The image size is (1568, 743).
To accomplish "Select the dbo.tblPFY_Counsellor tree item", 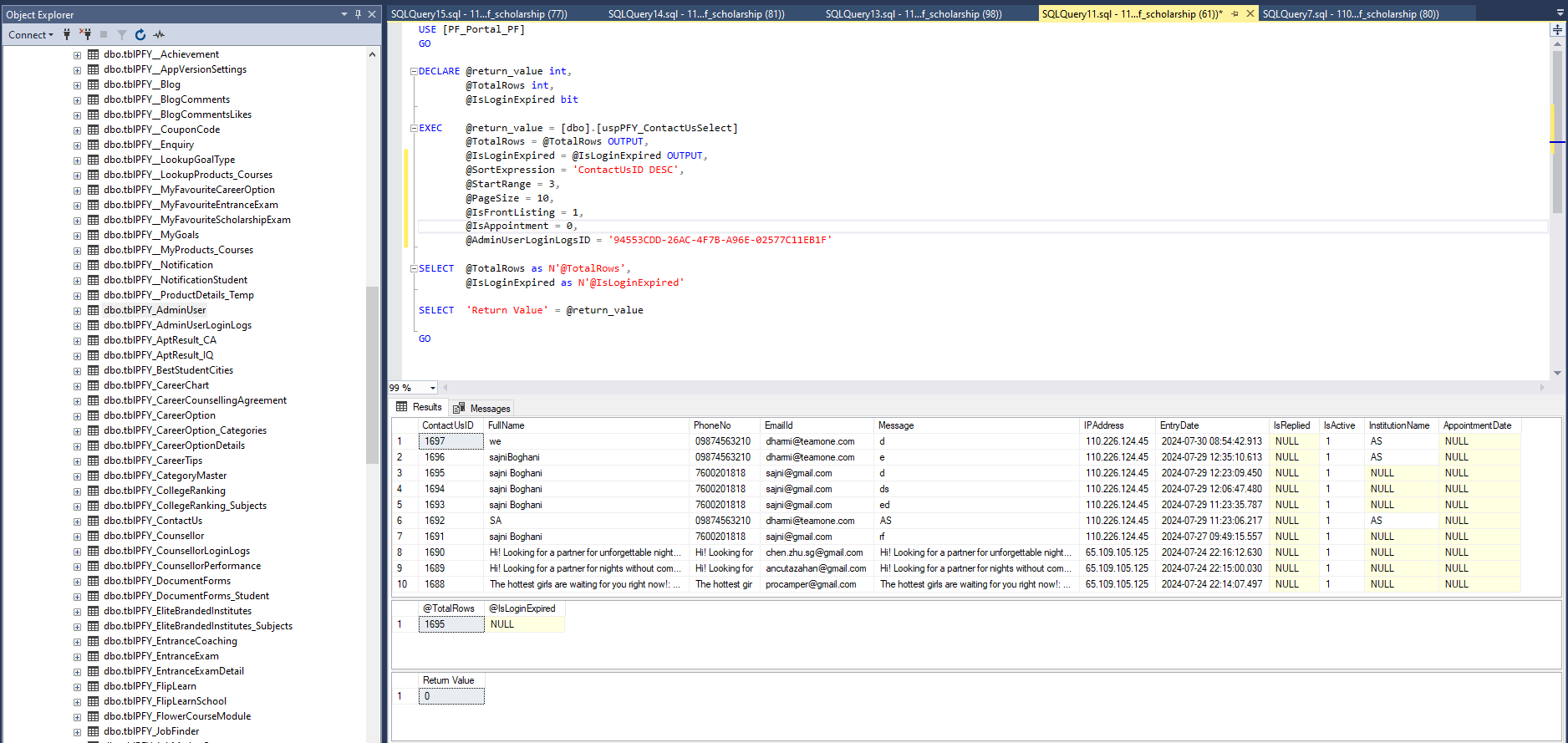I will pyautogui.click(x=154, y=536).
